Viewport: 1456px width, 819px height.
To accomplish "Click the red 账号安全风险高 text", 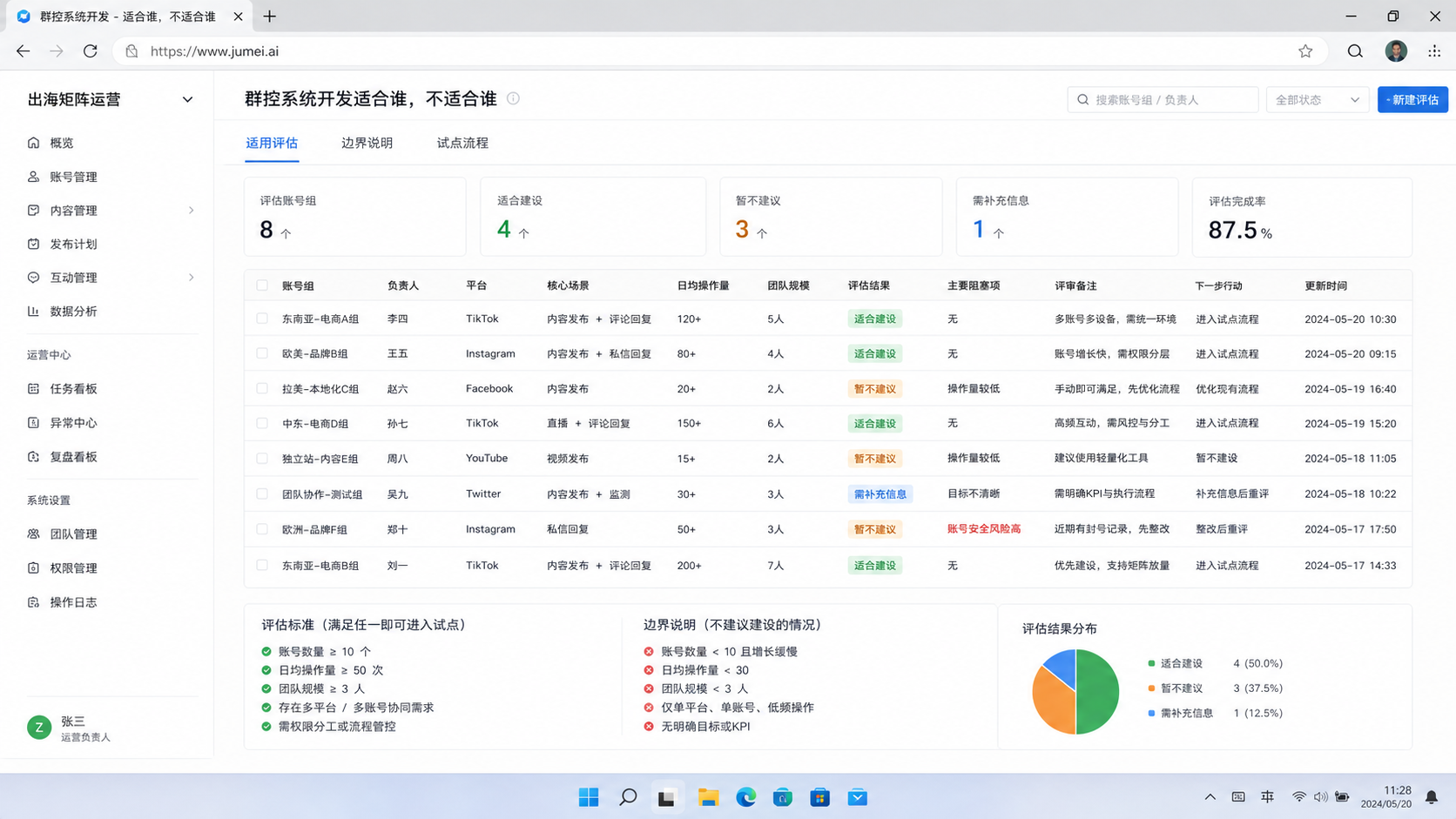I will (x=984, y=529).
